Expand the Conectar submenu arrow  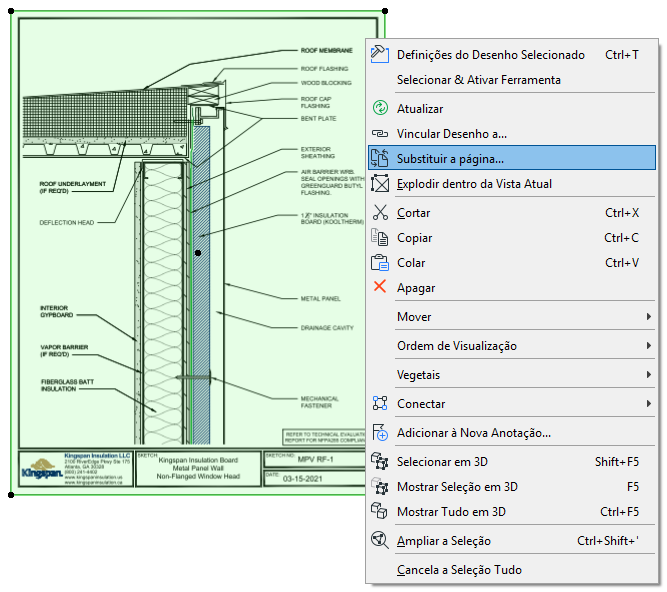coord(649,404)
